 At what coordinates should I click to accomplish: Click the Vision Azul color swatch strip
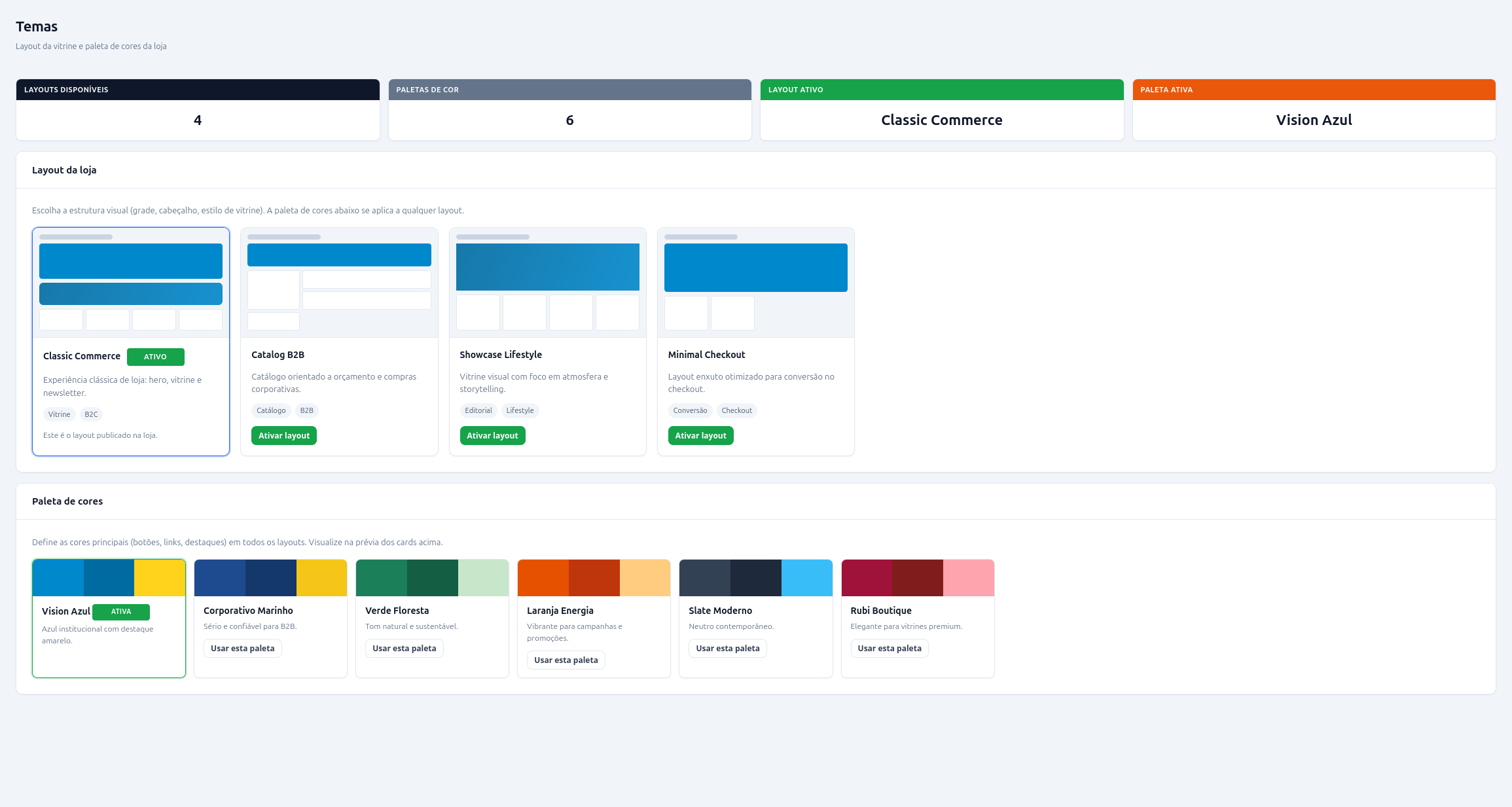tap(109, 578)
